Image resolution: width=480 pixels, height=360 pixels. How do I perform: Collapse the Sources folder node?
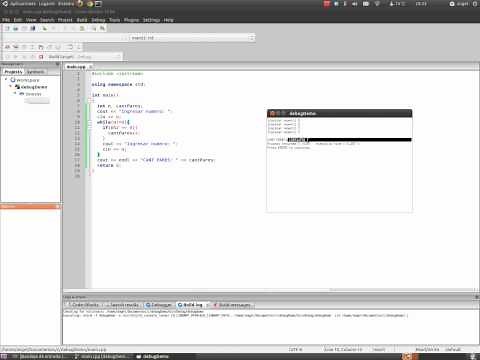coord(15,94)
